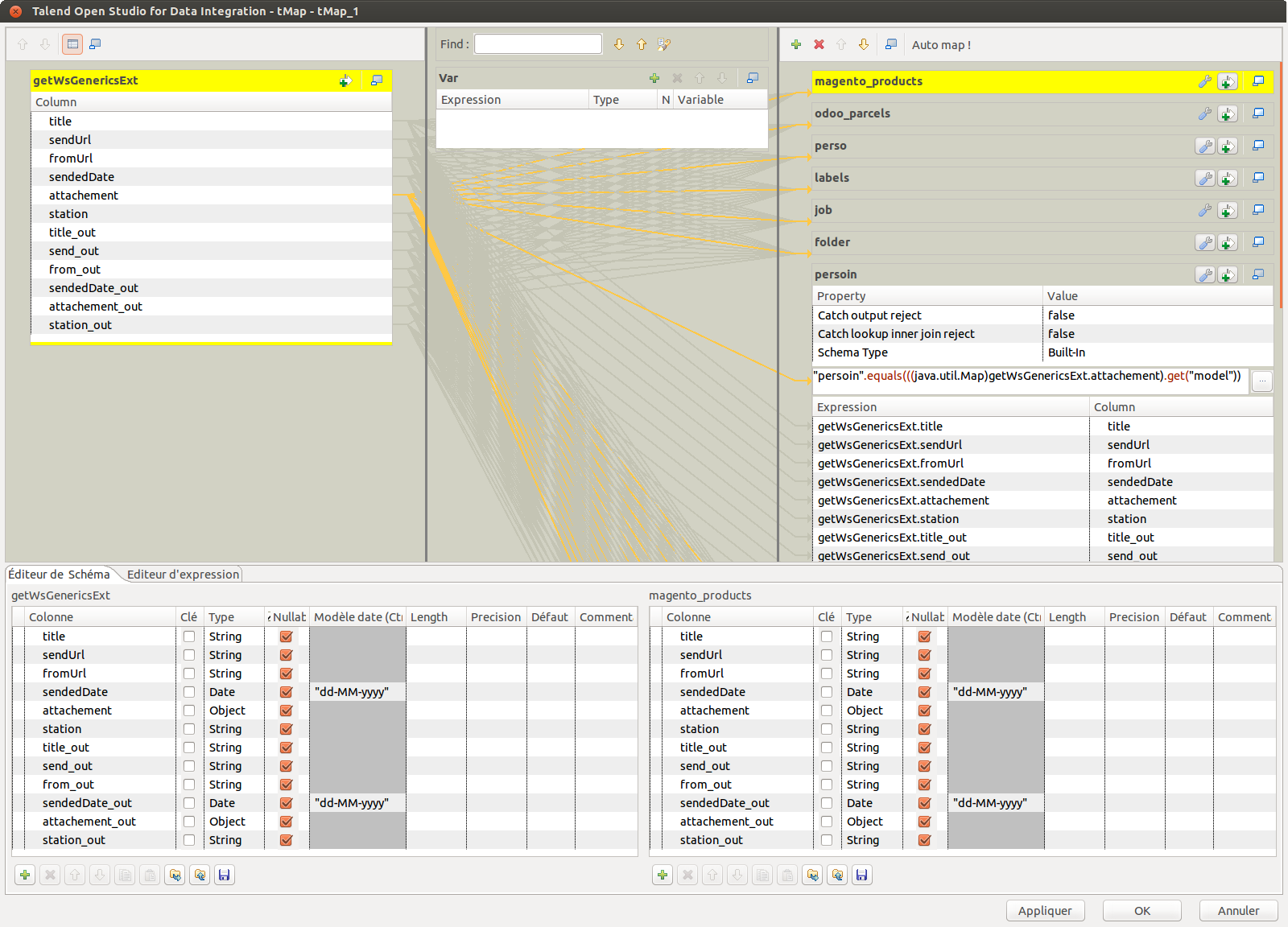Click the input zone table-view toggle icon
Screen dimensions: 1288x927
(72, 44)
